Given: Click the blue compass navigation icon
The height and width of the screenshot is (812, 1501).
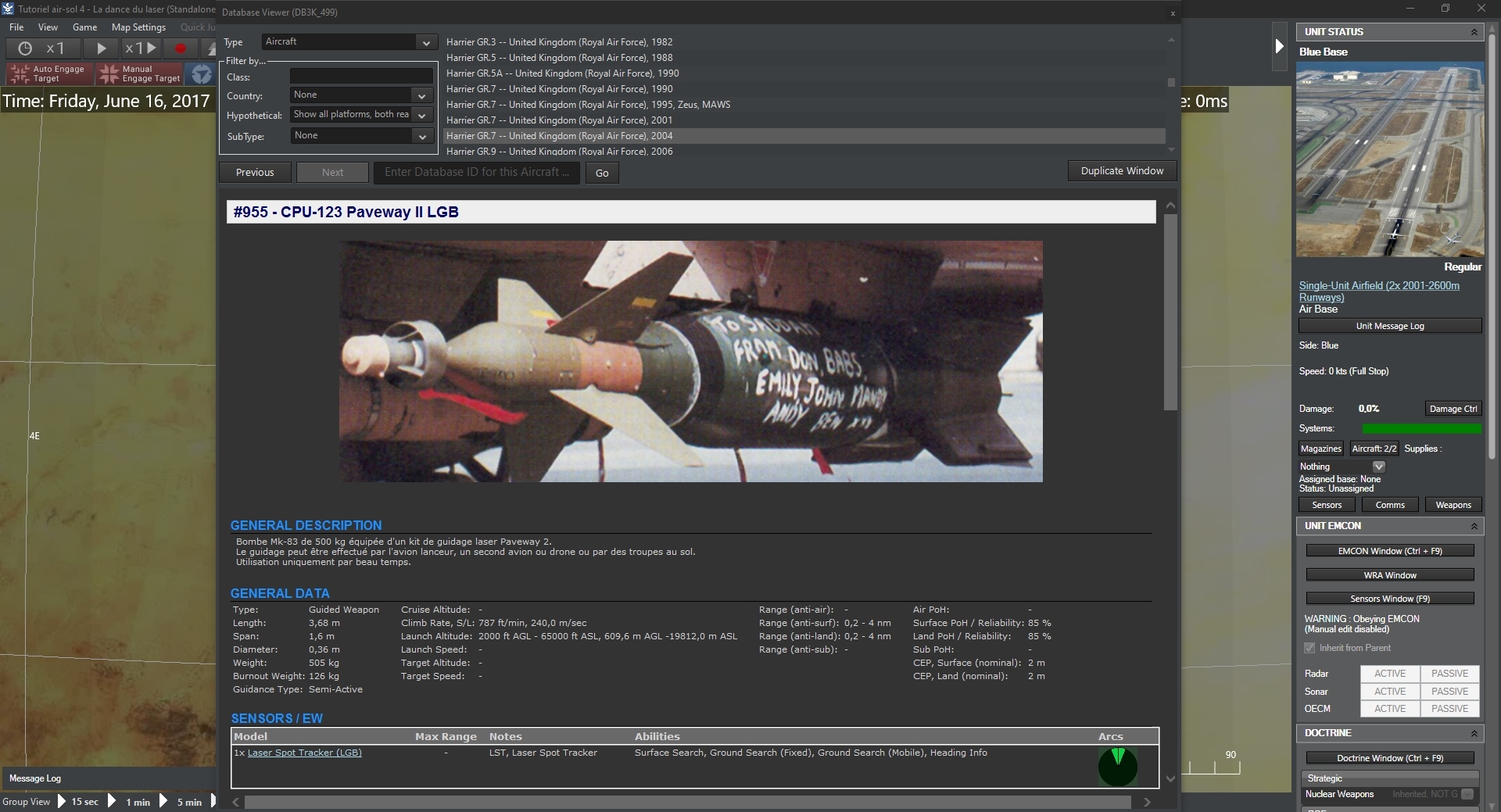Looking at the screenshot, I should pyautogui.click(x=201, y=73).
